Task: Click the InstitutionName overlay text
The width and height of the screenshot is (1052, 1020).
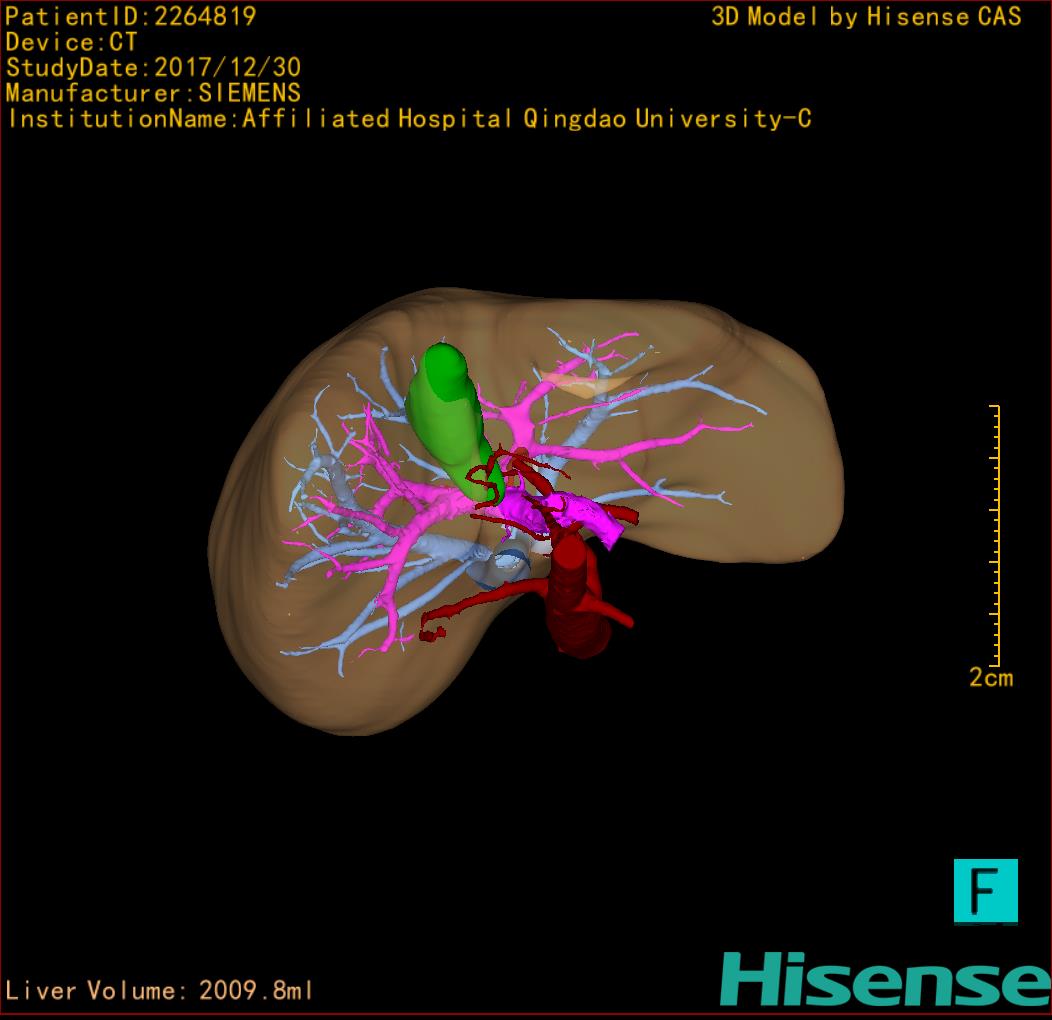Action: click(408, 119)
